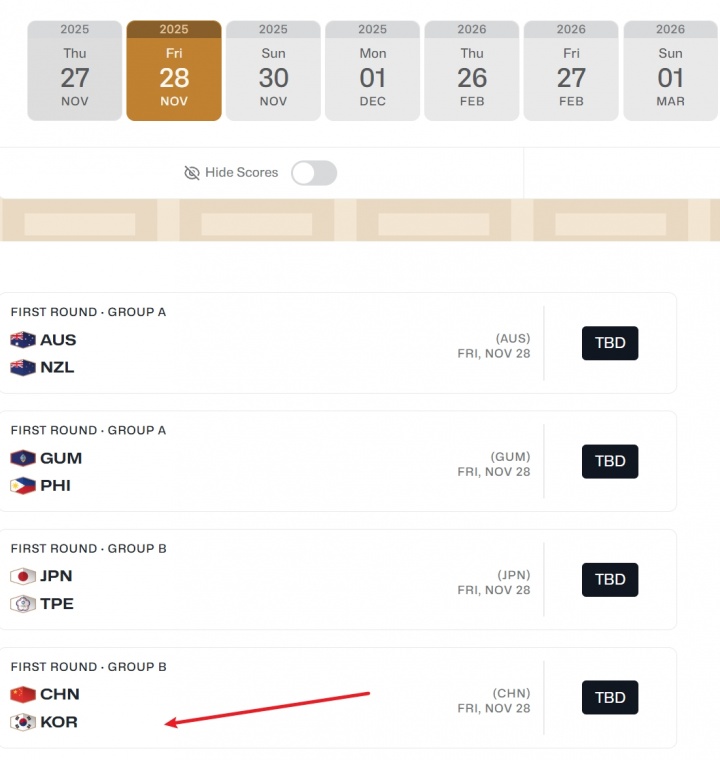Jump to Fri 27 Feb 2026 tab
Screen dimensions: 720x760
[571, 72]
